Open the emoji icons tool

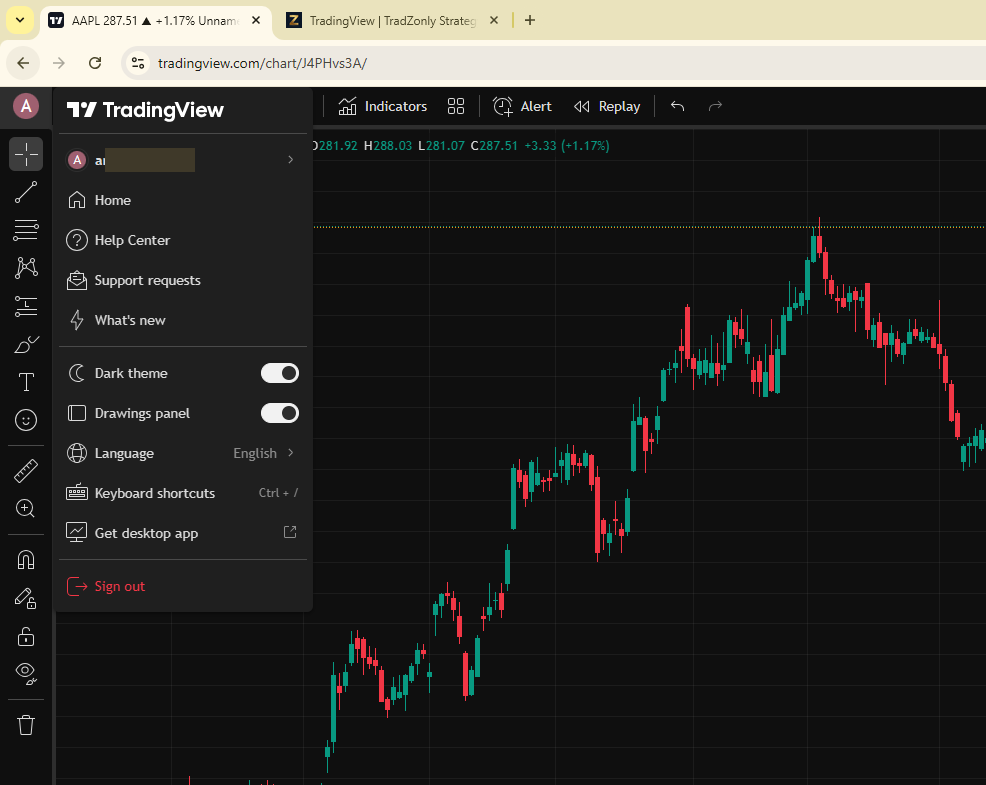tap(26, 420)
